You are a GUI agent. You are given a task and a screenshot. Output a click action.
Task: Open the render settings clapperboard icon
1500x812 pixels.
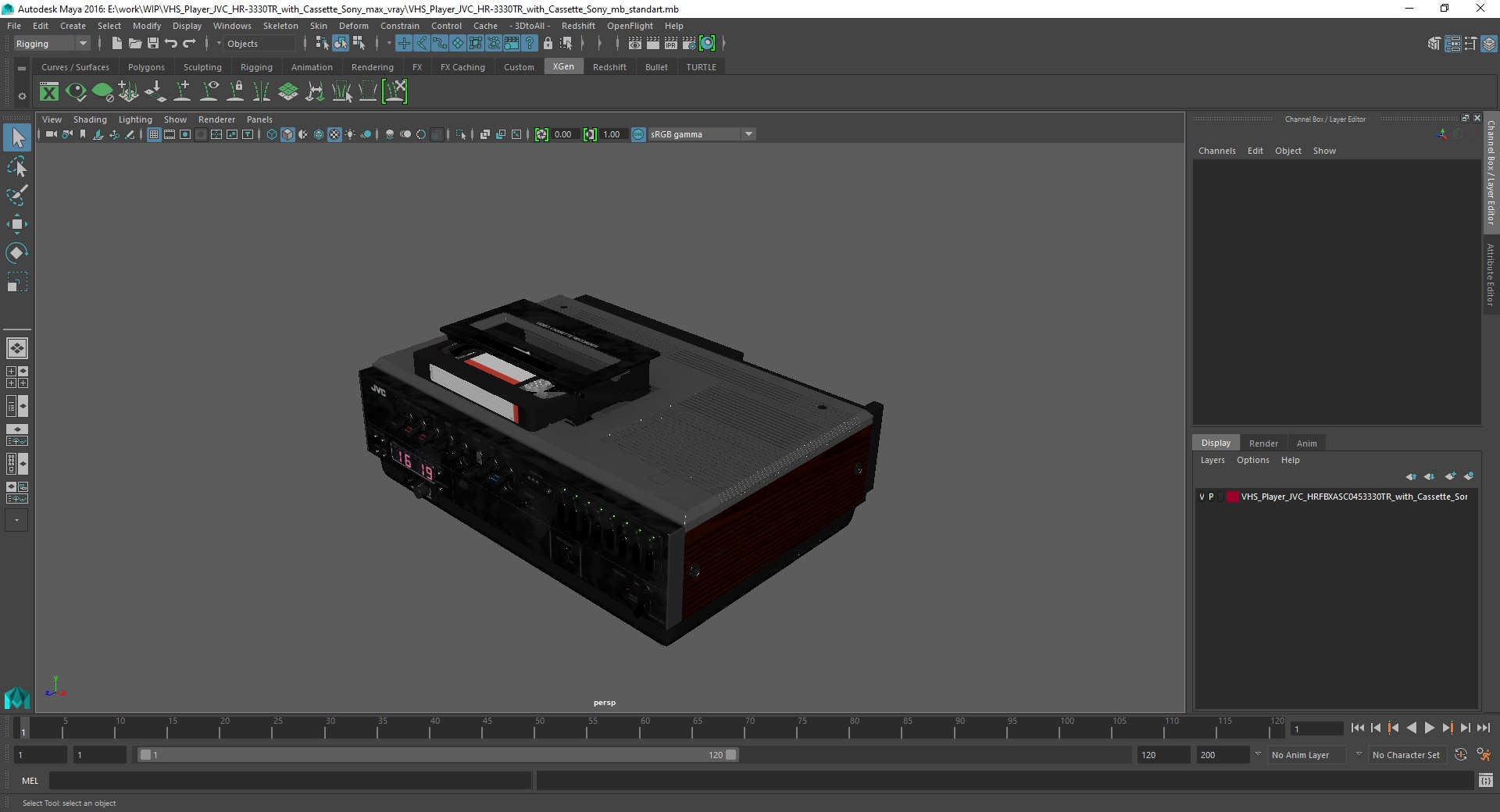tap(688, 44)
